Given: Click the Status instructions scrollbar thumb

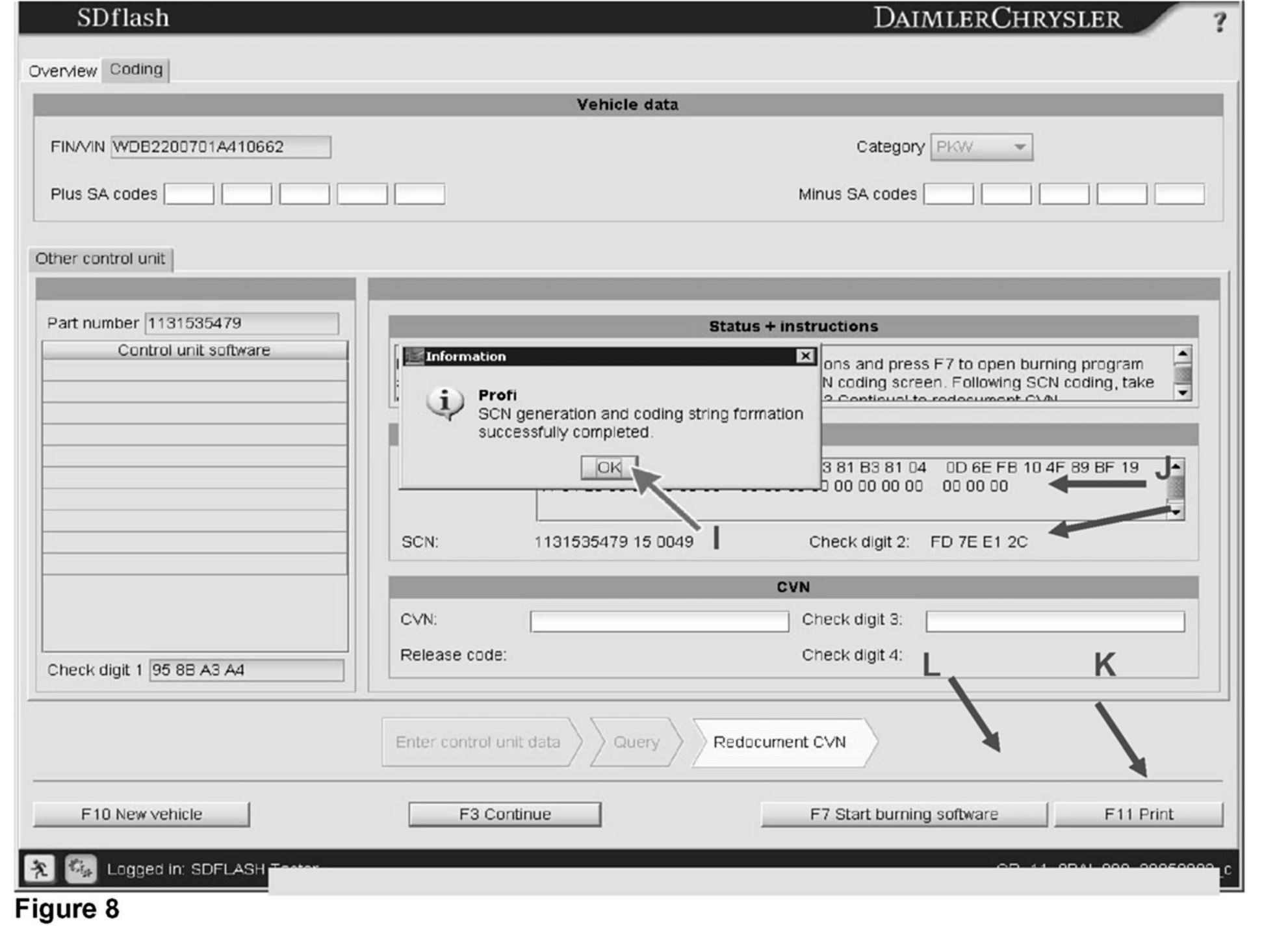Looking at the screenshot, I should [x=1183, y=374].
